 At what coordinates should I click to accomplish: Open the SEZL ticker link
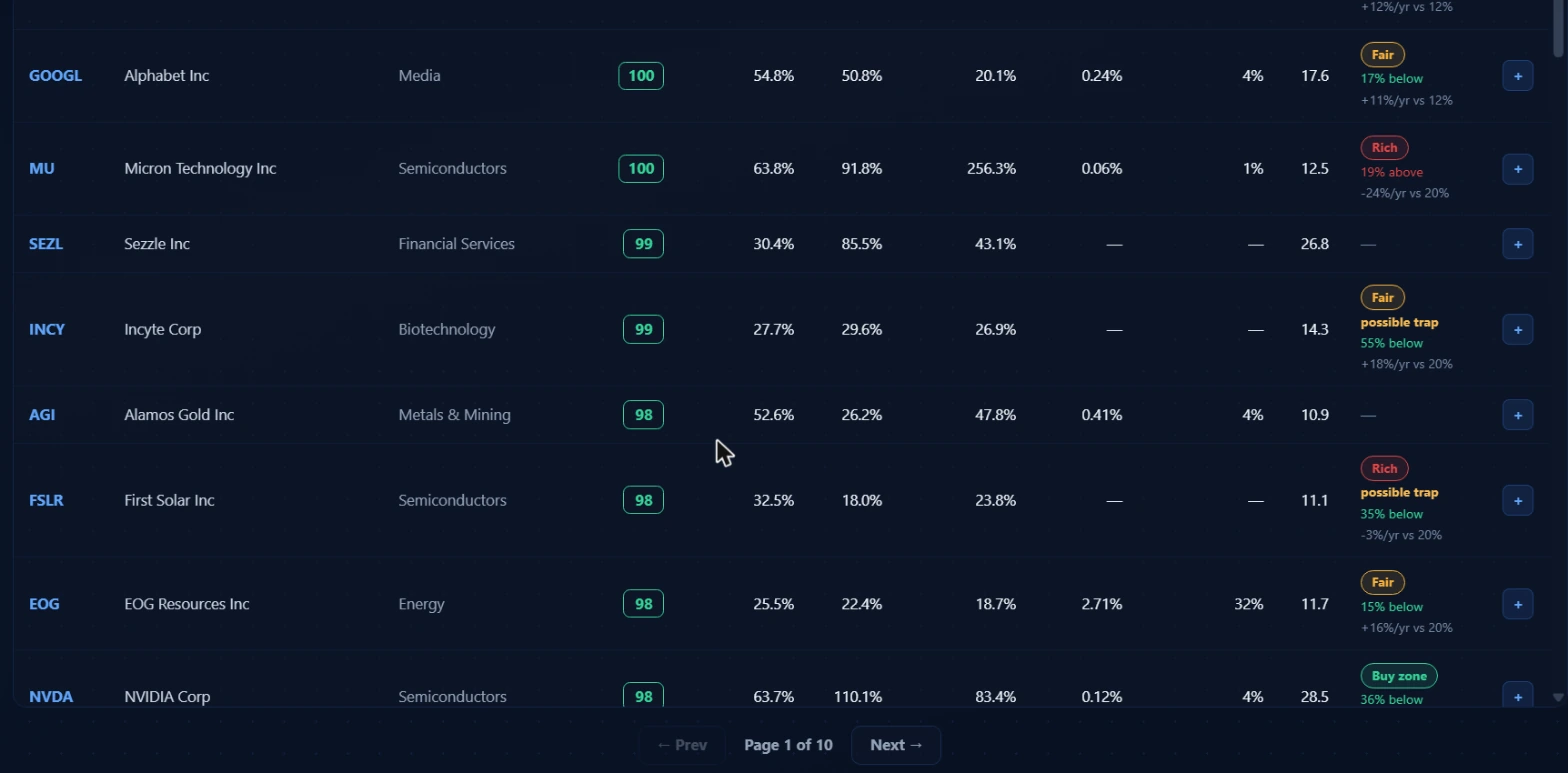click(x=46, y=244)
